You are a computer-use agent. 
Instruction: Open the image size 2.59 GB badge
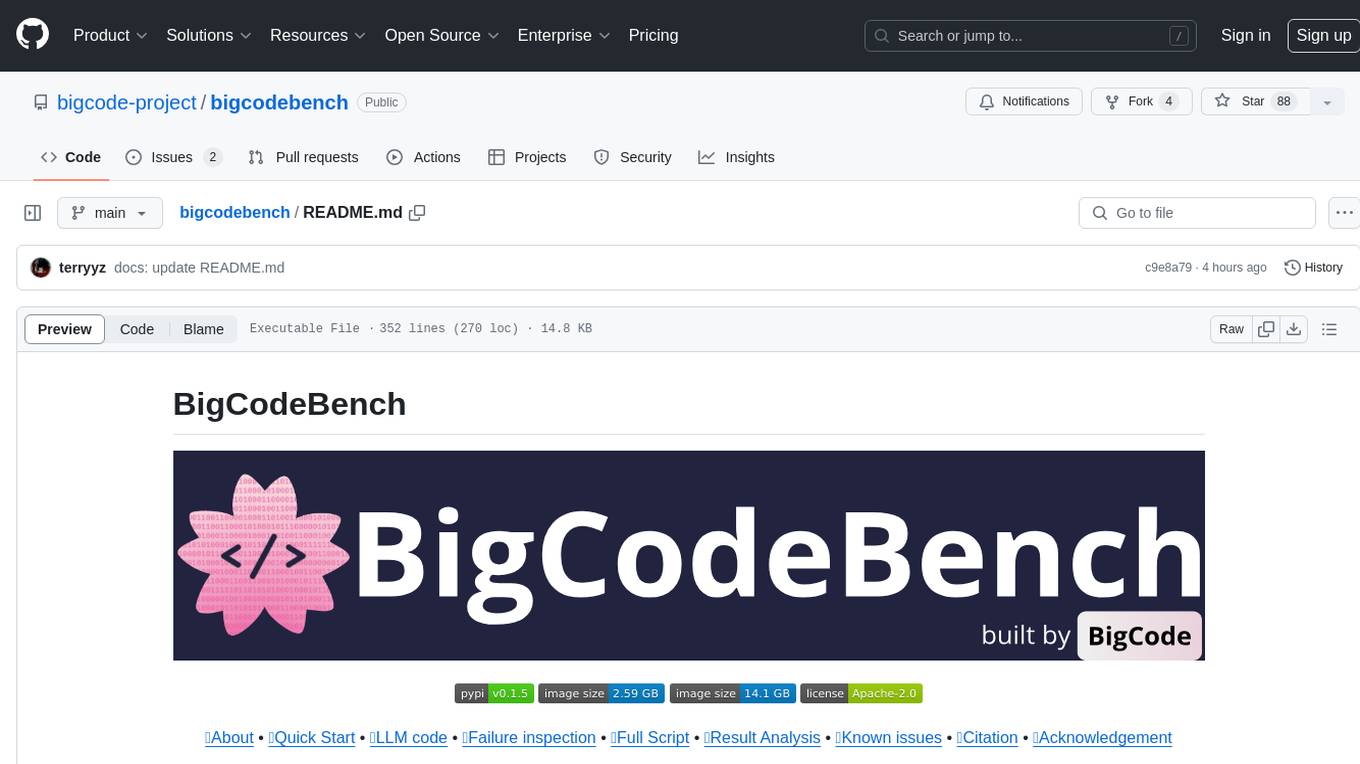601,693
